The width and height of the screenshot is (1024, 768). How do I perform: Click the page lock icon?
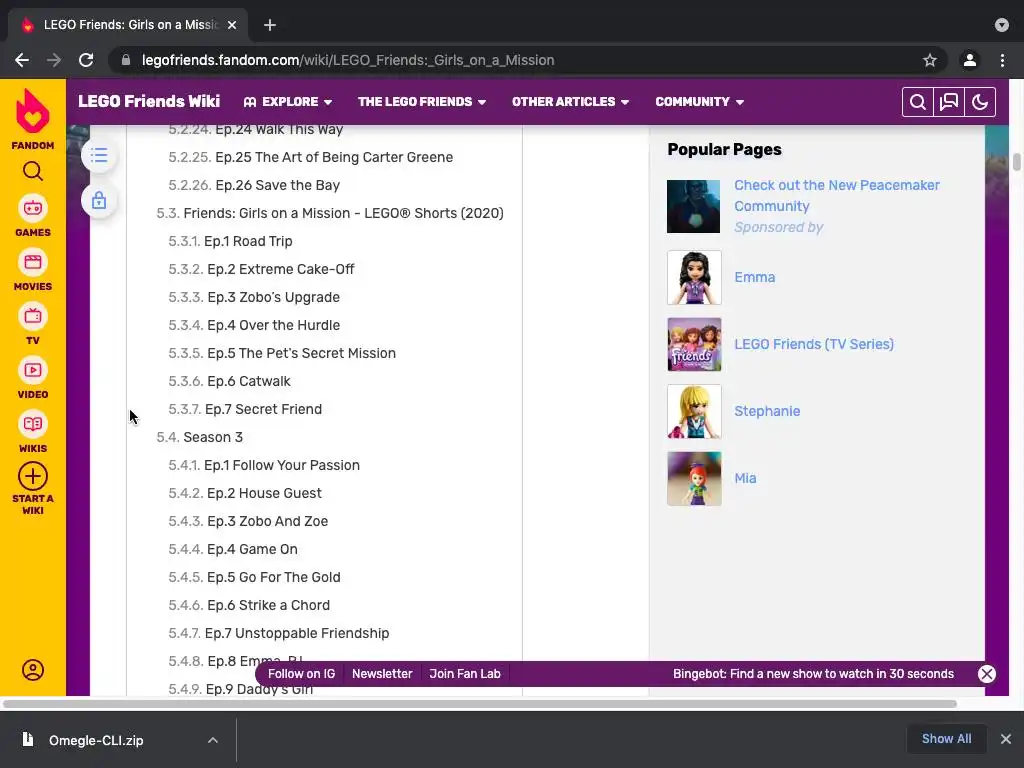(x=99, y=200)
